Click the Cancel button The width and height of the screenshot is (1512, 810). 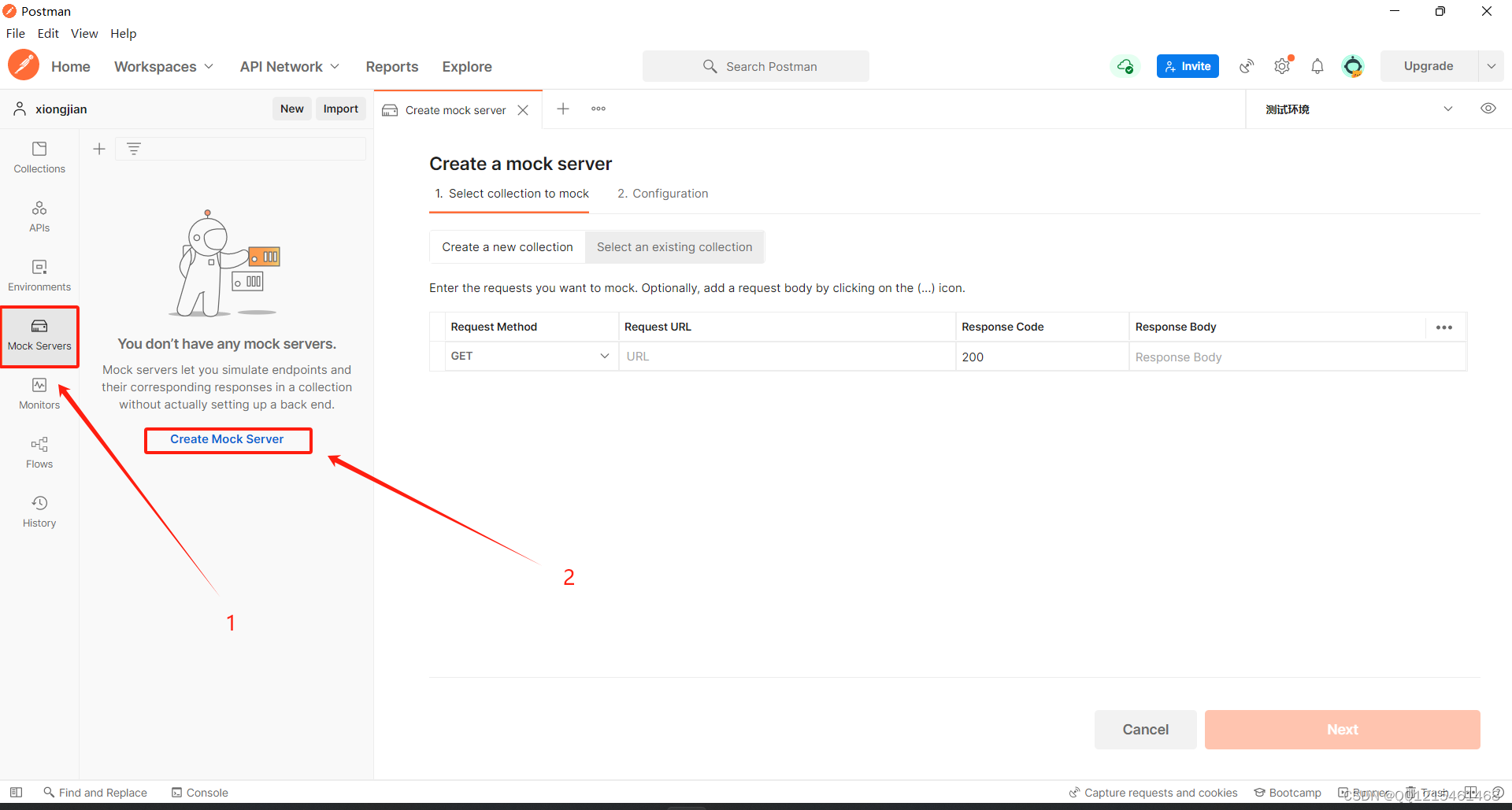click(1146, 730)
